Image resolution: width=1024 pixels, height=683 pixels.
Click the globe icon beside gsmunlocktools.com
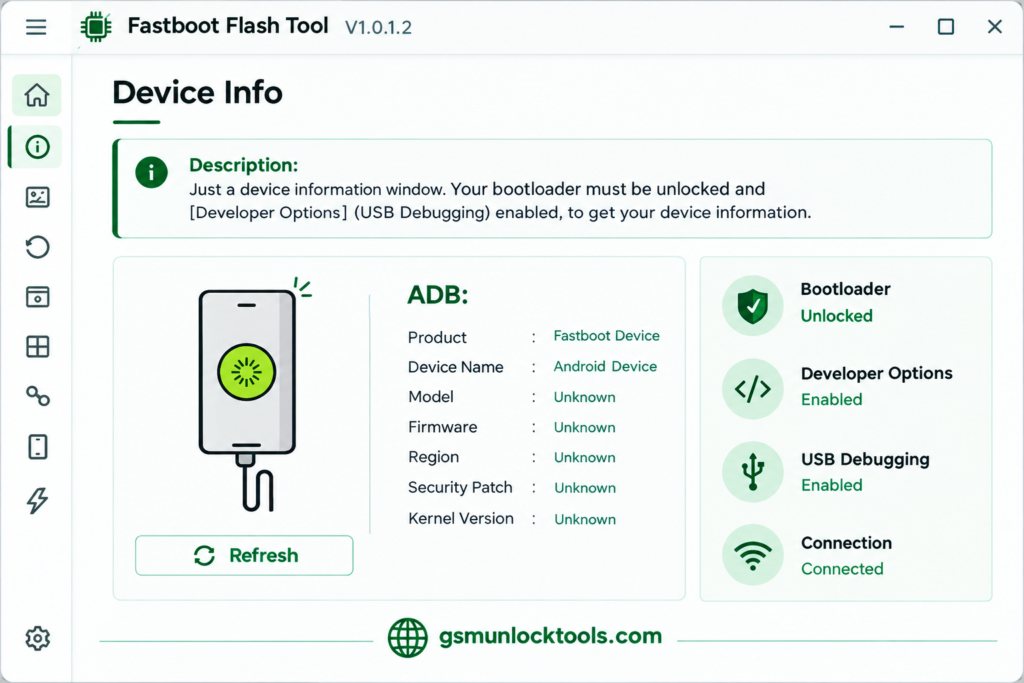tap(408, 637)
